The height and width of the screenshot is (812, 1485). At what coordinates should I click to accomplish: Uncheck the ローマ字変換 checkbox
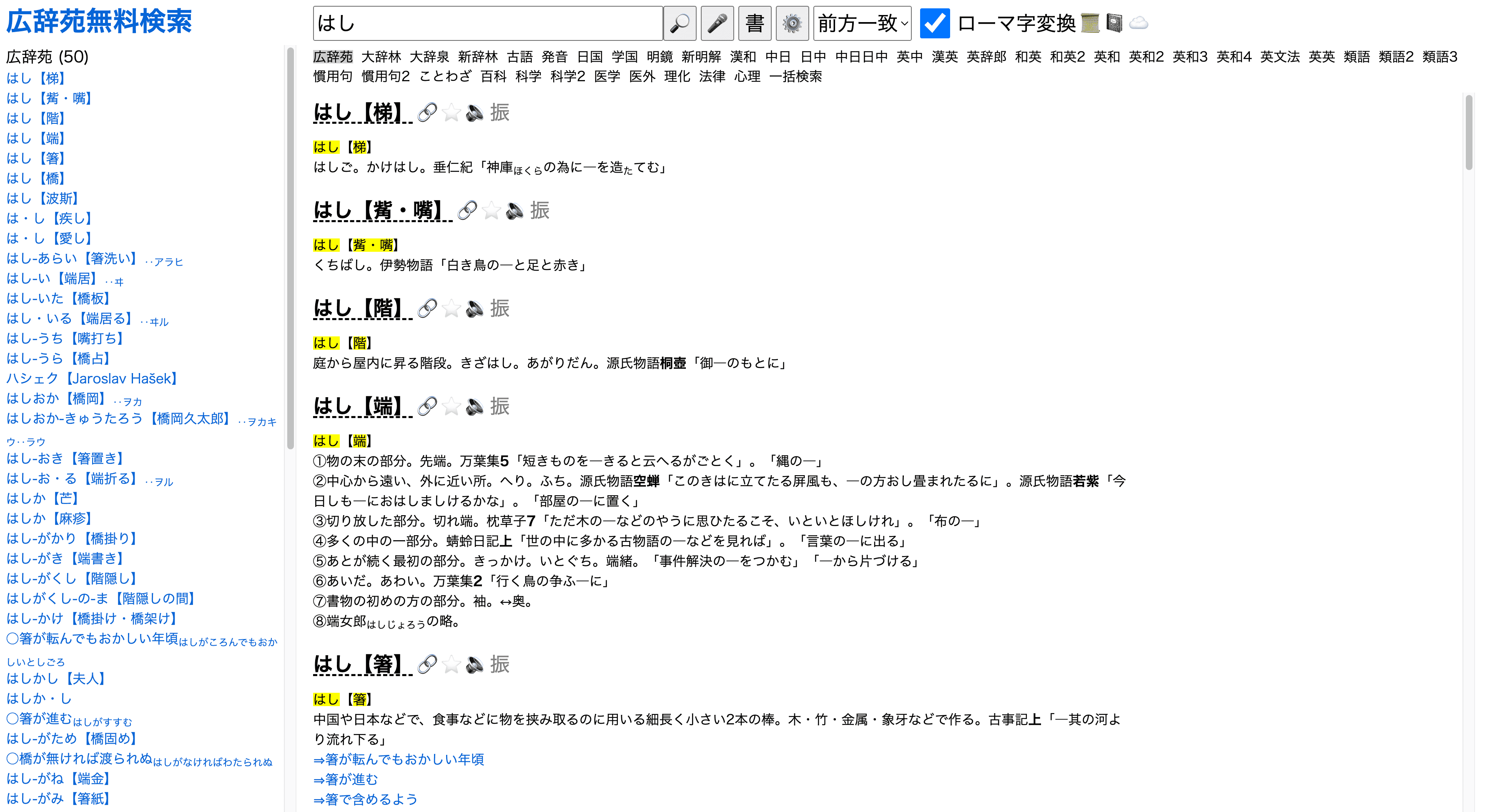coord(934,24)
